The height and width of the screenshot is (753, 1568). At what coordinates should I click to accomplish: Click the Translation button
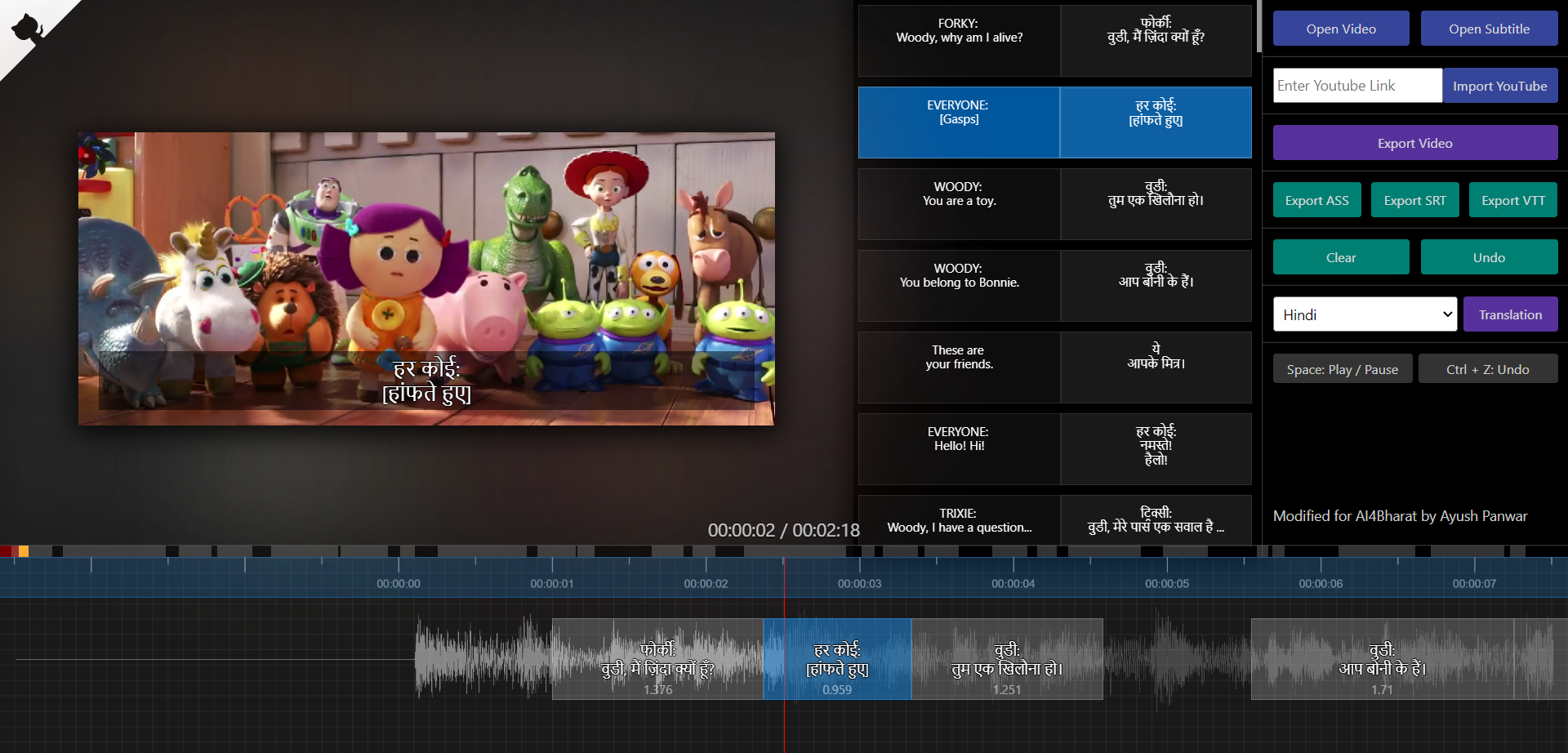pyautogui.click(x=1510, y=314)
